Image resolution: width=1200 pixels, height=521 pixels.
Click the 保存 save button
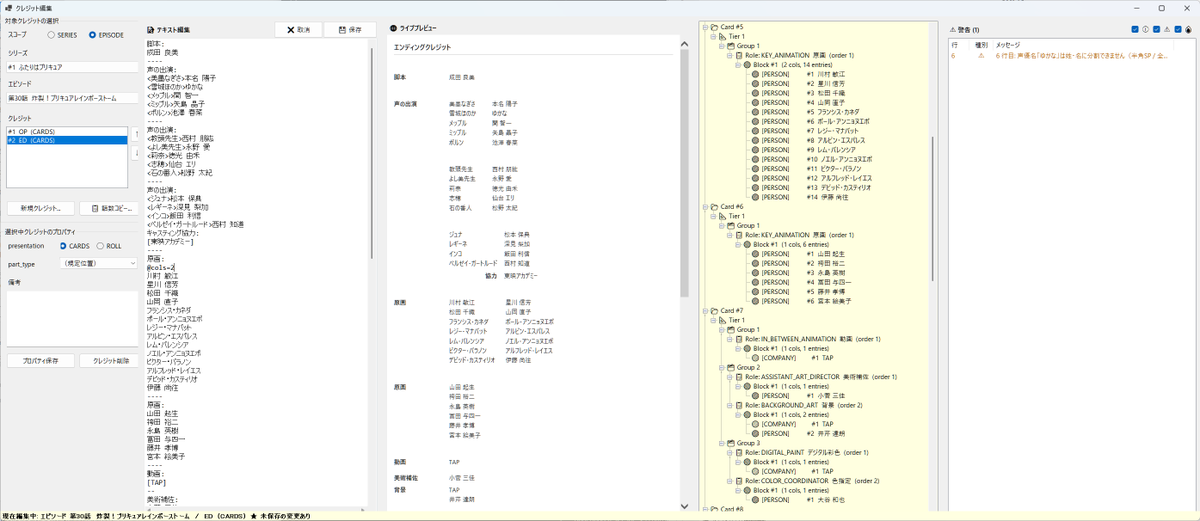click(x=350, y=30)
